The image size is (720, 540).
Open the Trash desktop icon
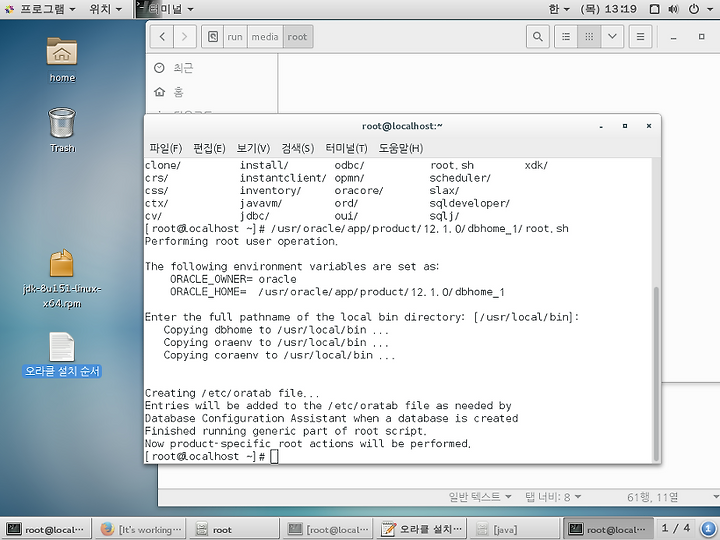62,129
